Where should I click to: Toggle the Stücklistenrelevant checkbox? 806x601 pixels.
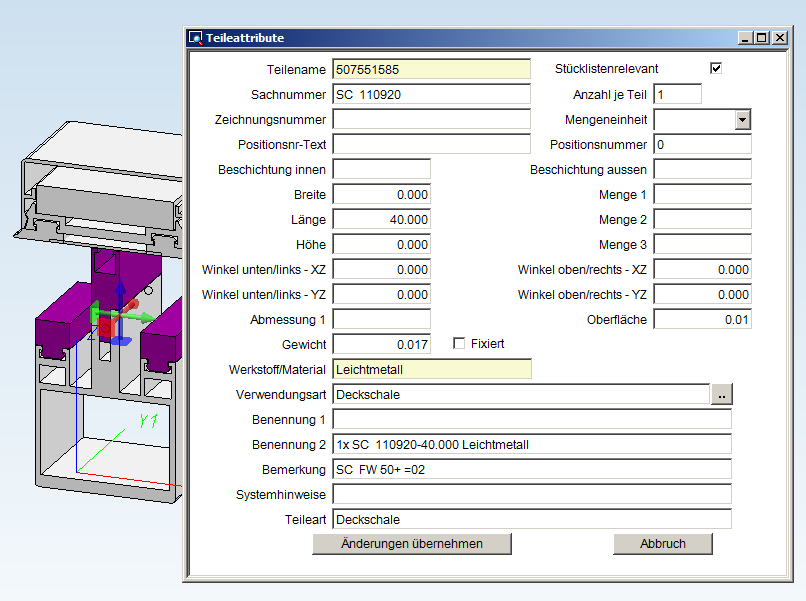715,68
